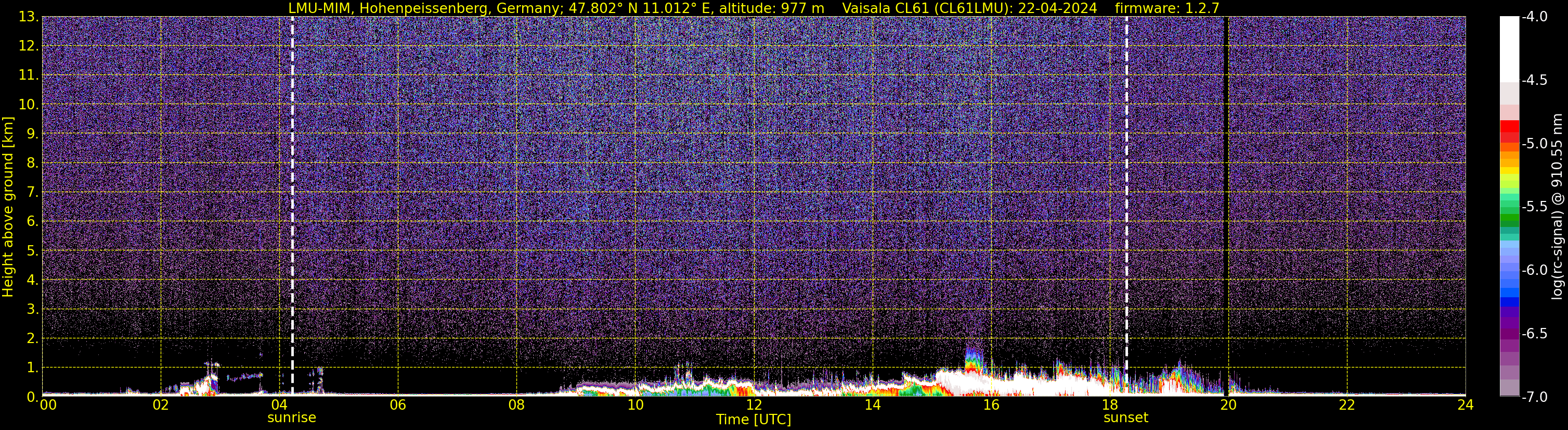This screenshot has height=430, width=1568.
Task: Click the dashed white sunrise line marker
Action: point(292,206)
